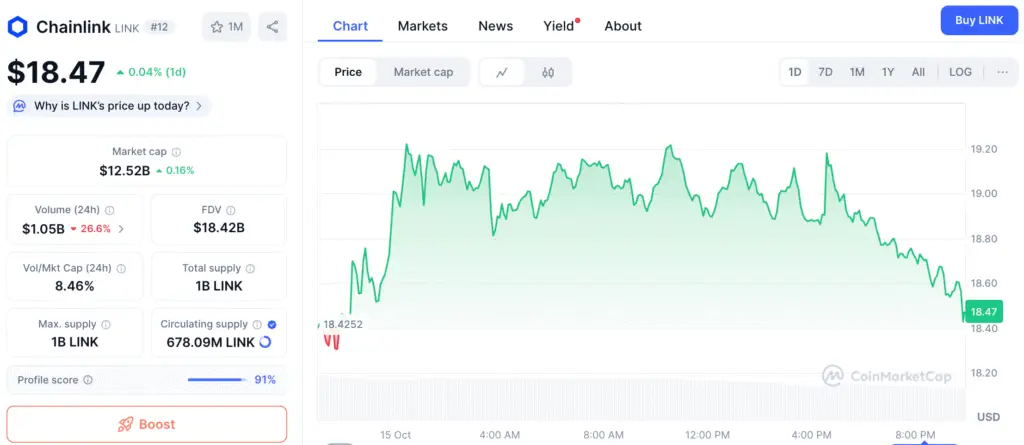Click the Chainlink logo icon

(x=17, y=27)
